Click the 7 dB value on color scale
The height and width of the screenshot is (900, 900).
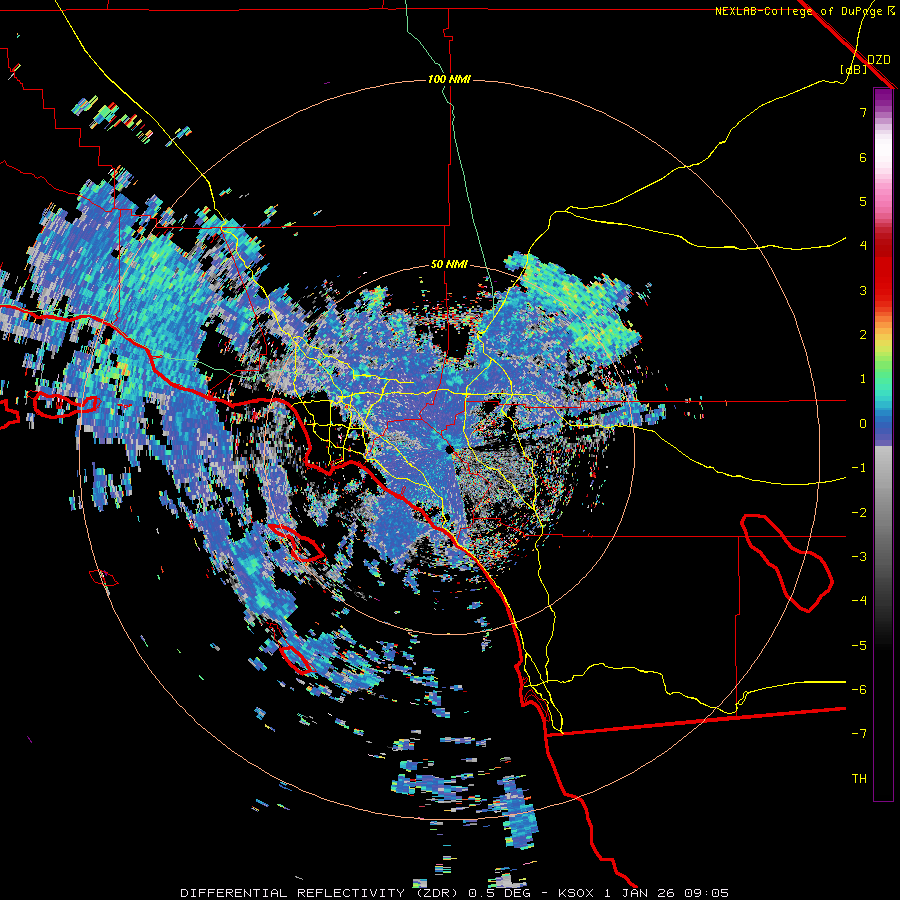coord(863,112)
